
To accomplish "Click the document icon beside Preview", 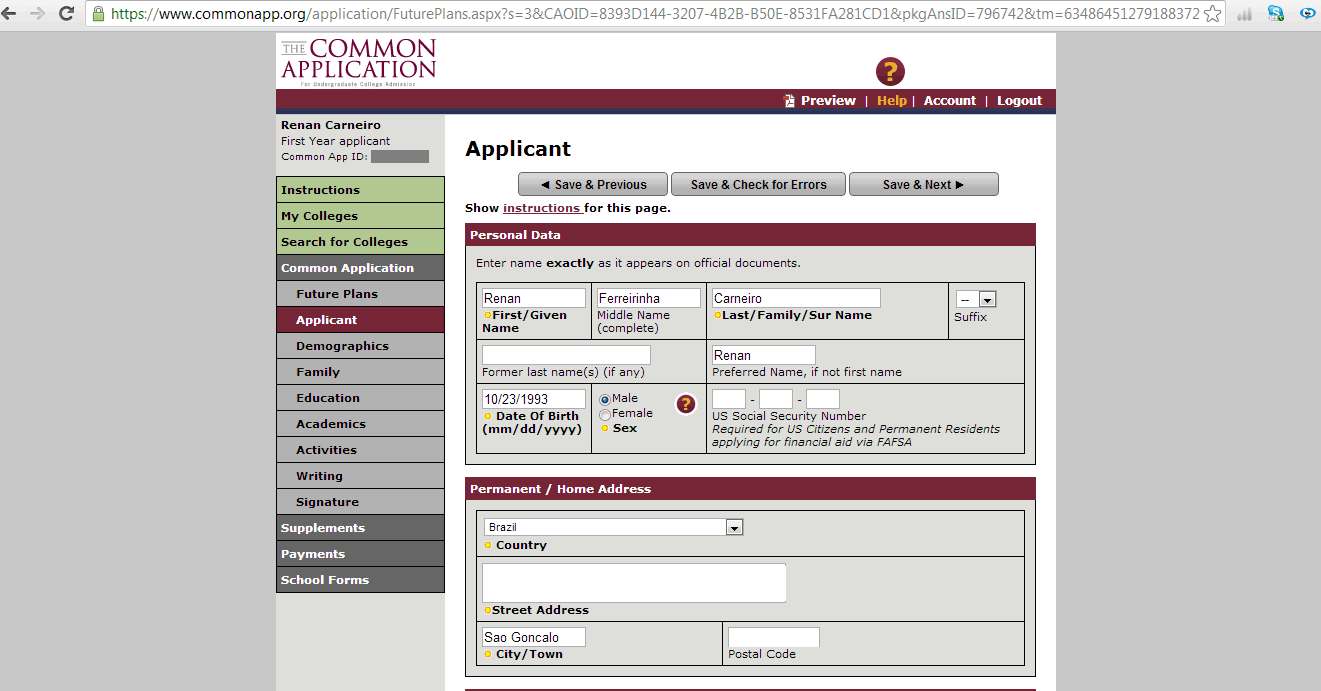I will click(789, 100).
